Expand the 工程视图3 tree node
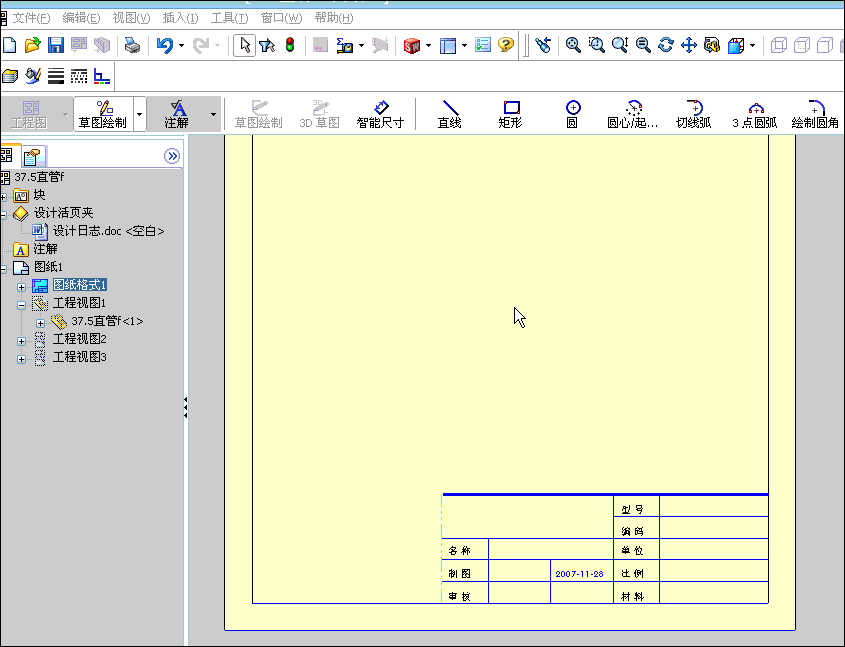This screenshot has width=845, height=647. 22,359
